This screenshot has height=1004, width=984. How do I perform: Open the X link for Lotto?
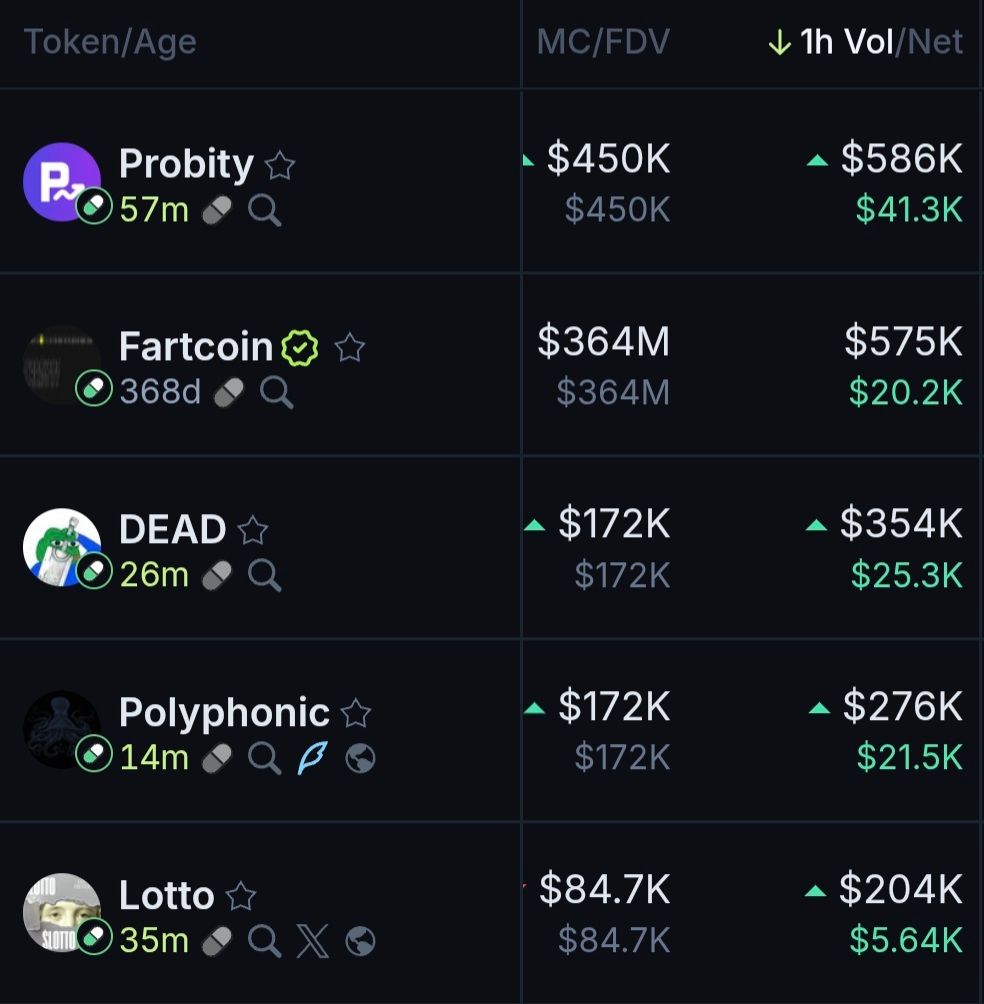312,940
